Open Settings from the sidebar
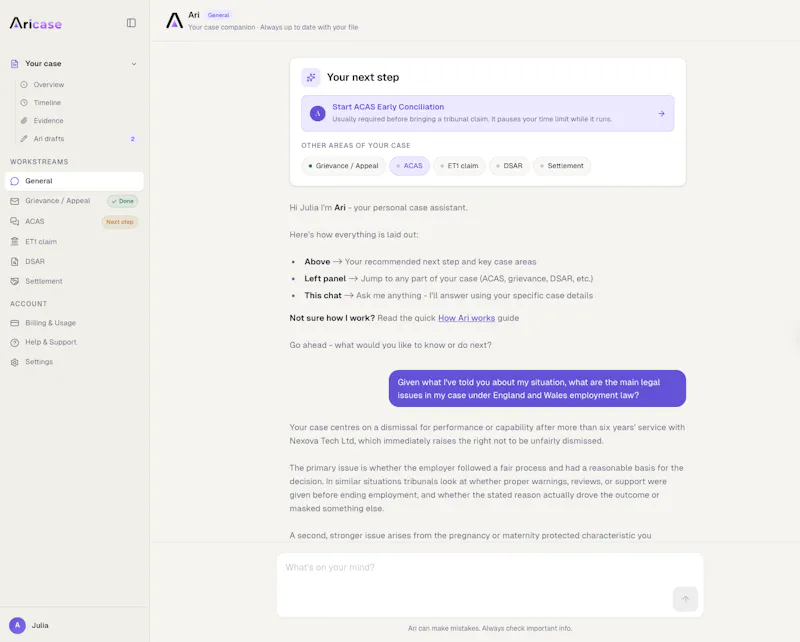The height and width of the screenshot is (642, 800). pos(39,362)
